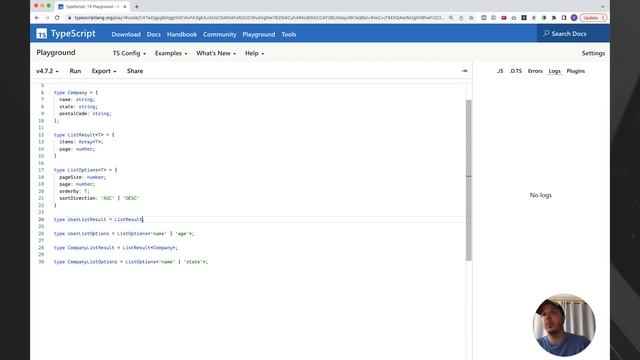The height and width of the screenshot is (360, 640).
Task: Click the 'type CompanyListOptions' code line
Action: [x=131, y=262]
